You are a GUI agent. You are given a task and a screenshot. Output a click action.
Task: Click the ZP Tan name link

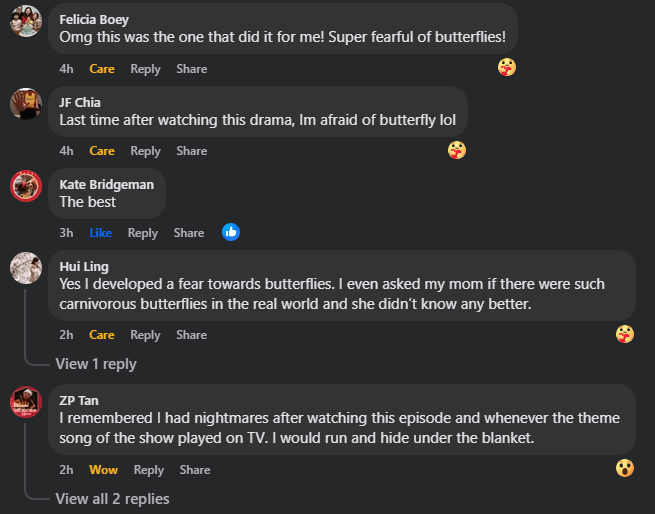coord(78,400)
